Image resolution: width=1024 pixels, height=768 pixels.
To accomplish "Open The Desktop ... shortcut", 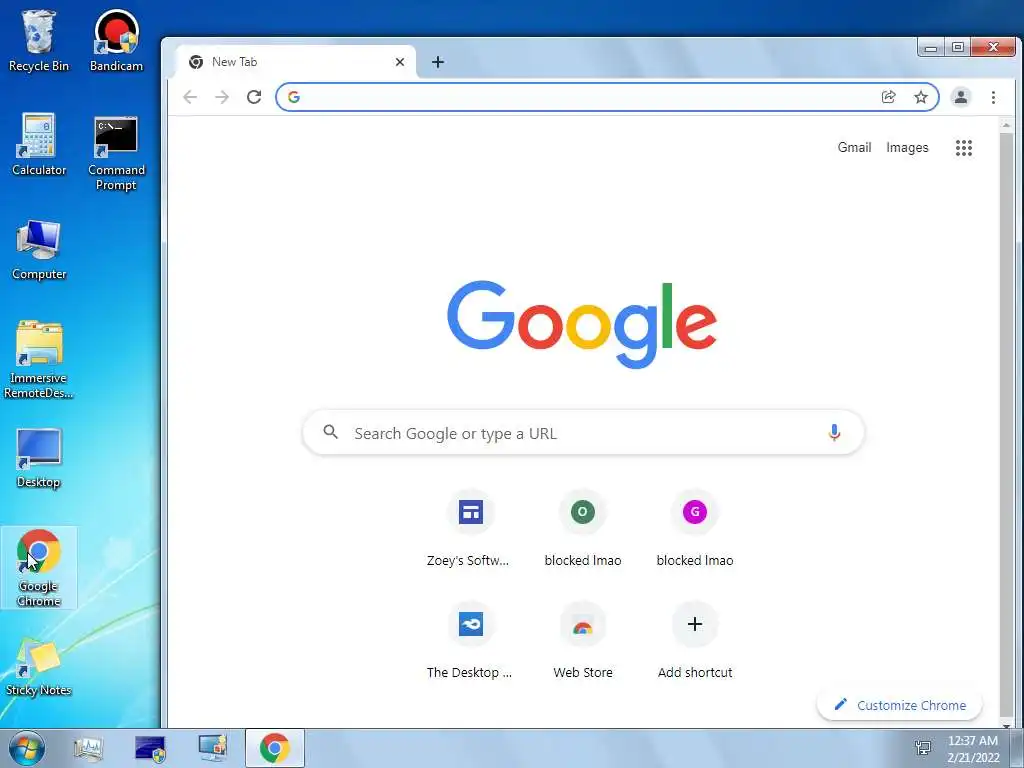I will [470, 640].
